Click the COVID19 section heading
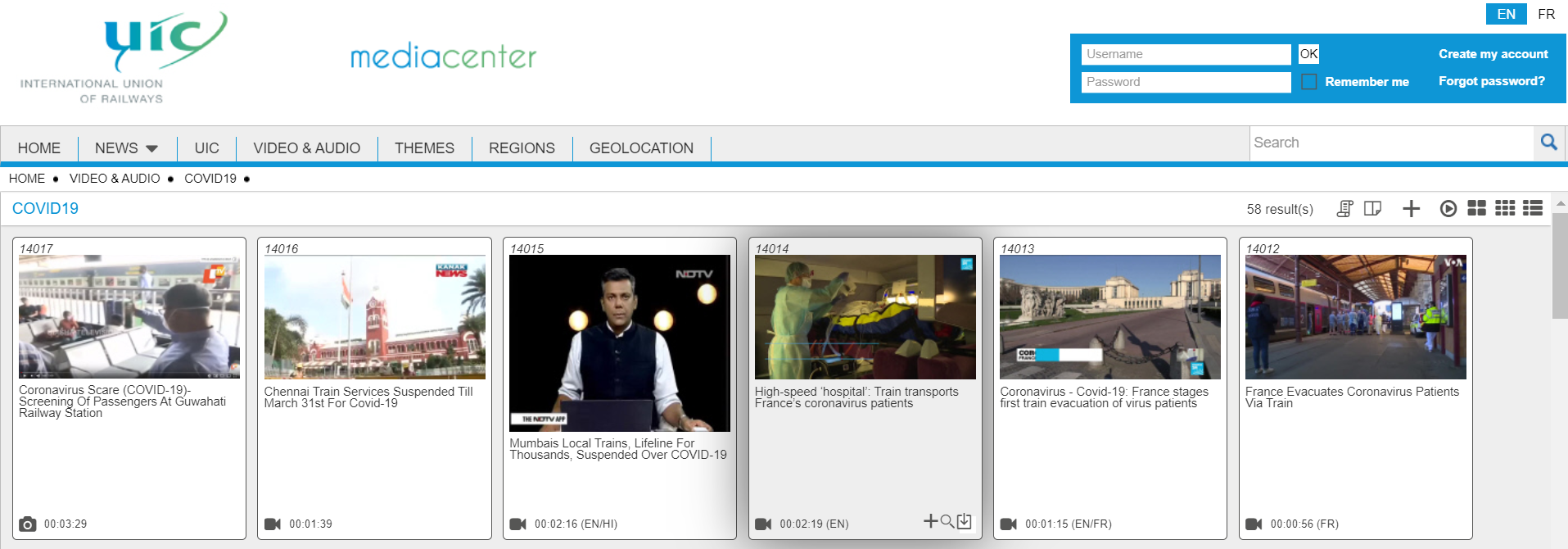The height and width of the screenshot is (549, 1568). [45, 209]
